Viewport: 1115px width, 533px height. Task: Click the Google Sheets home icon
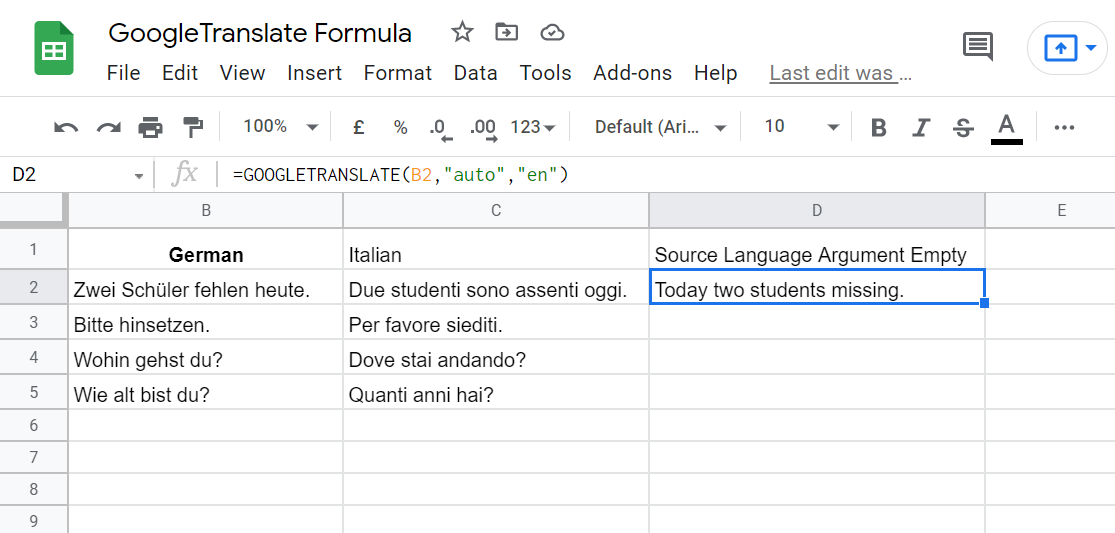[54, 48]
